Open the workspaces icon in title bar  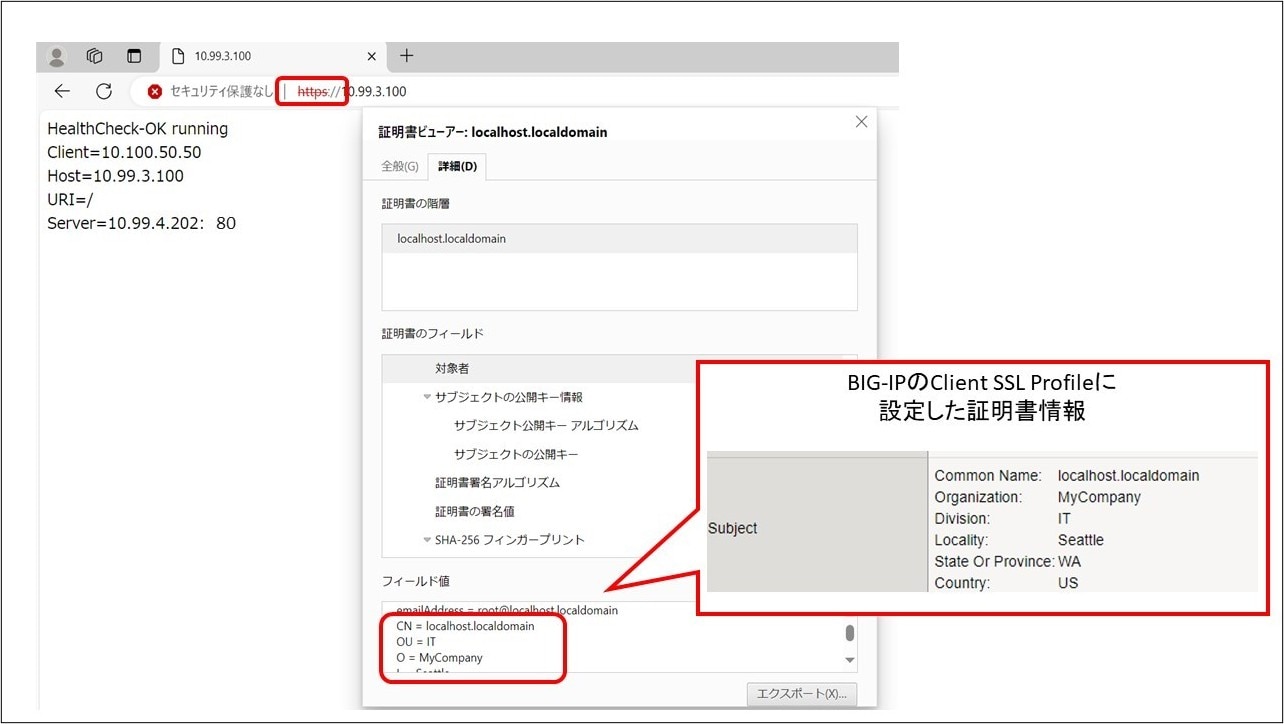click(x=95, y=56)
